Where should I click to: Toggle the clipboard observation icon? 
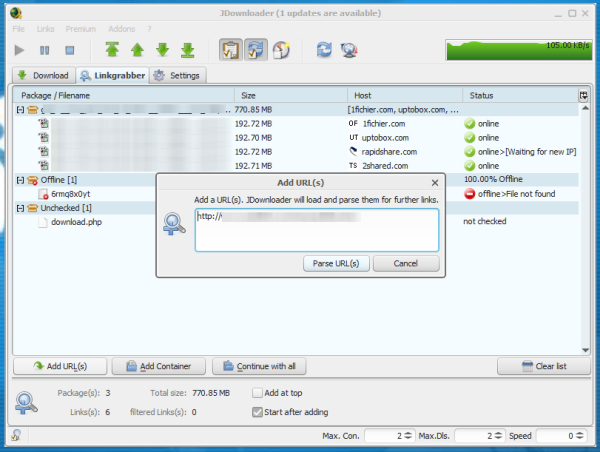229,49
